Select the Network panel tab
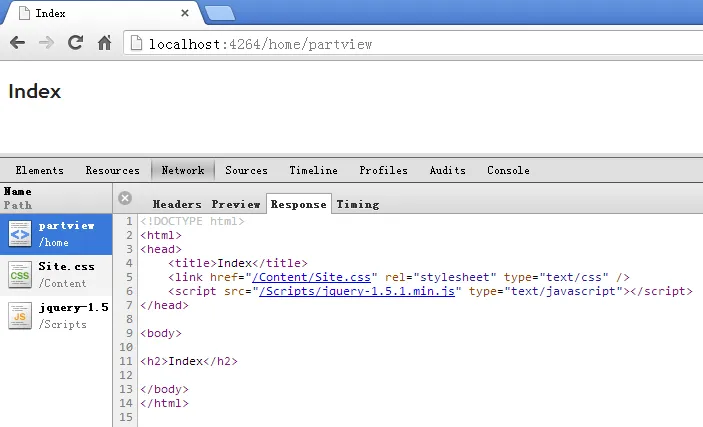 [183, 170]
